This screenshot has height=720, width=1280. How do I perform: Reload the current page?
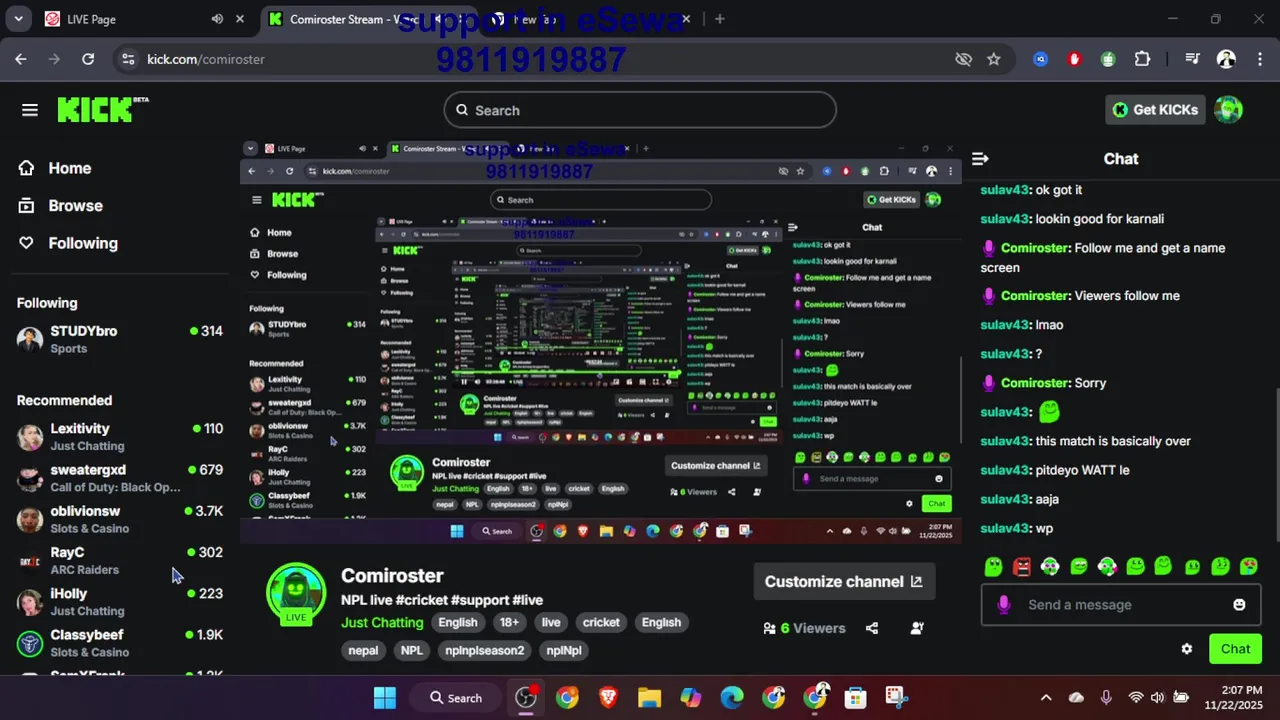click(x=88, y=59)
